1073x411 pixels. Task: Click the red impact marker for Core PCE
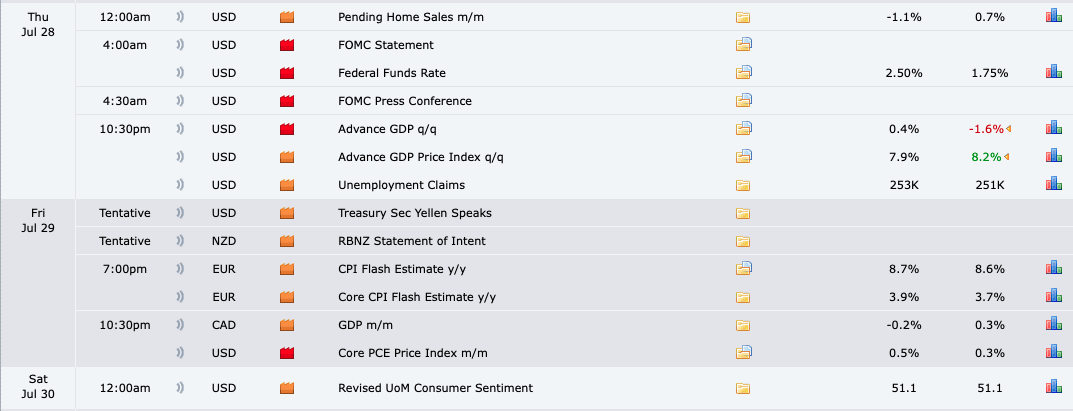click(287, 353)
